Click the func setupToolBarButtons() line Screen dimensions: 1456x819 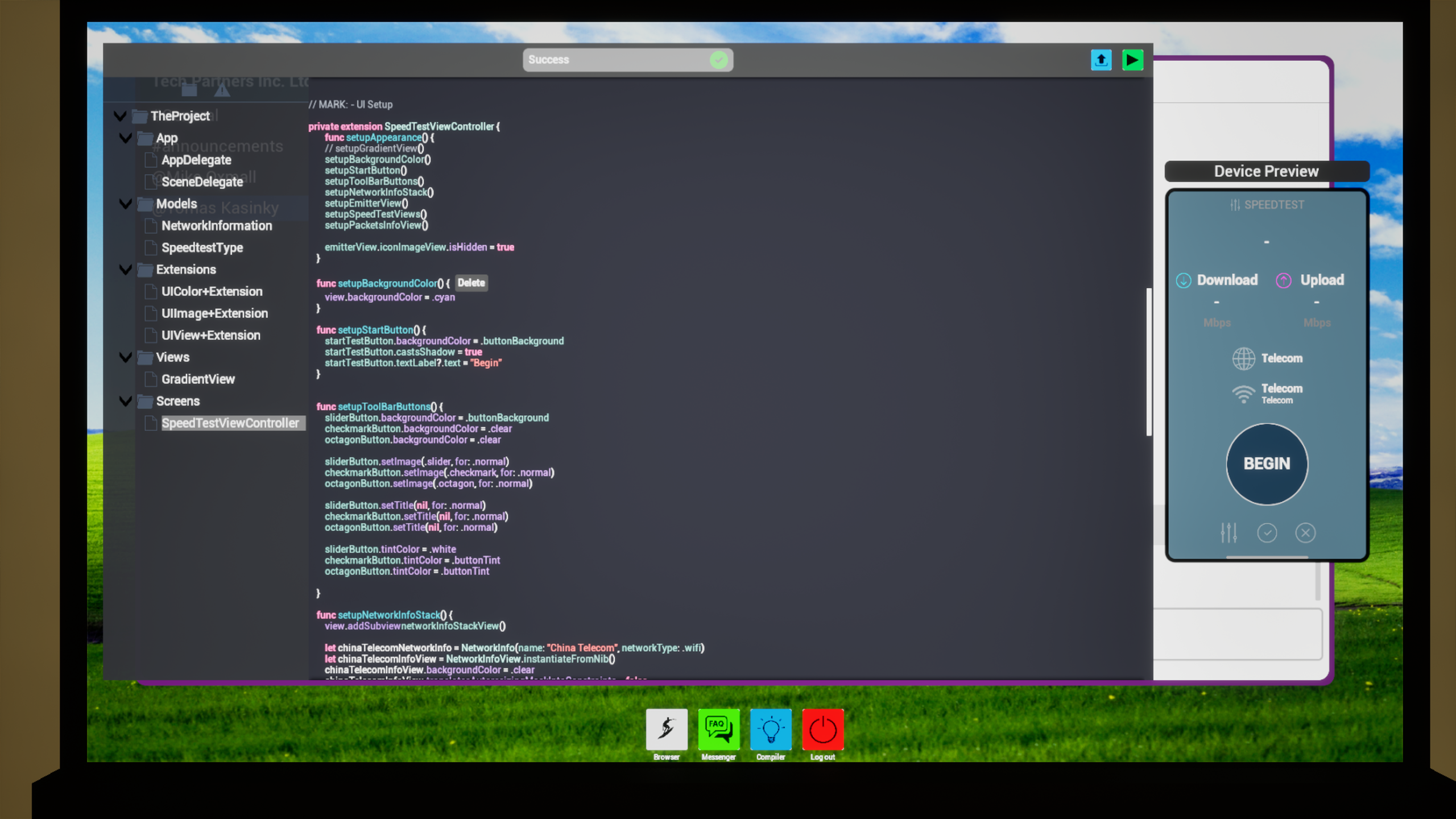pyautogui.click(x=379, y=407)
